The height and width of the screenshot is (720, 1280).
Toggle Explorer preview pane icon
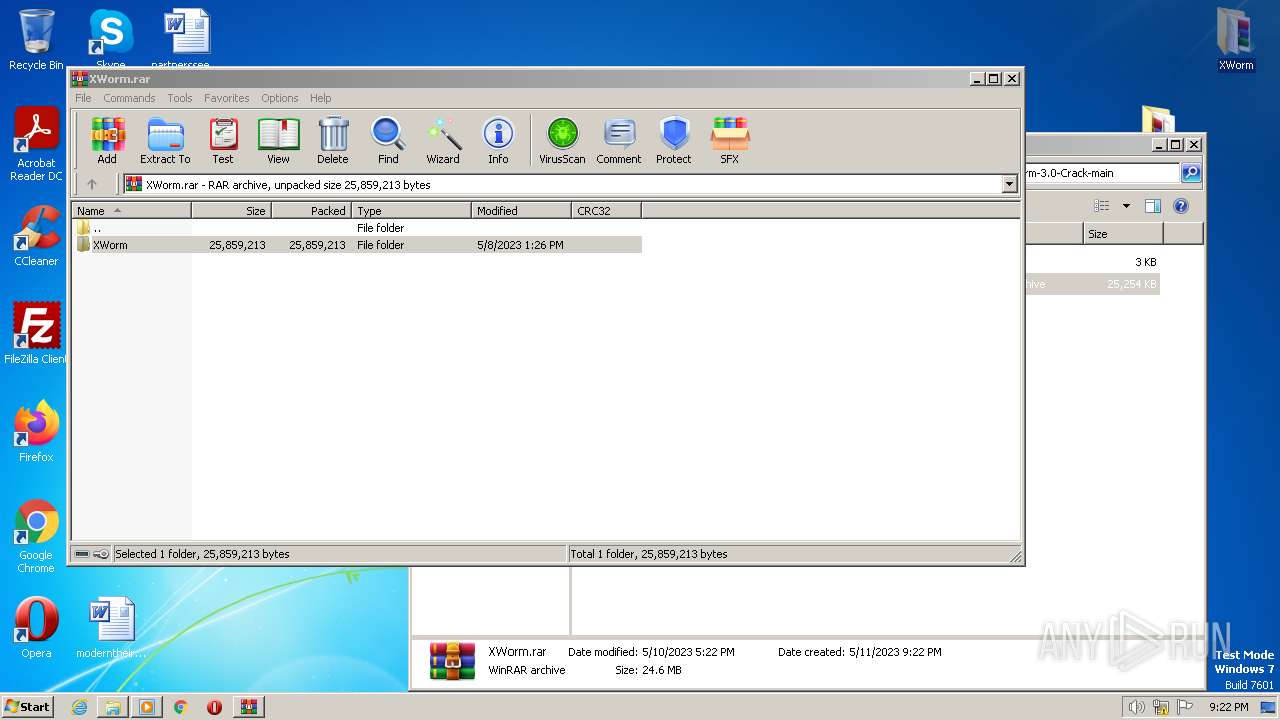click(1153, 206)
